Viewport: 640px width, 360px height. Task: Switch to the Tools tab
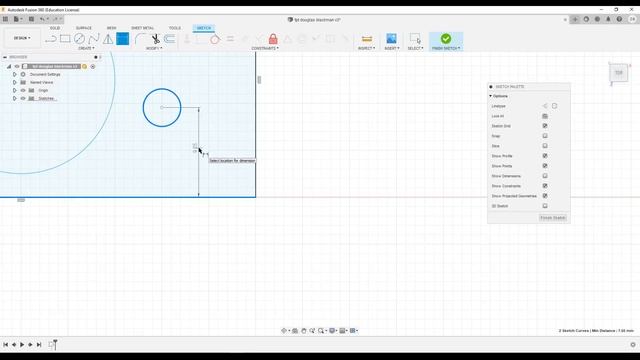(x=175, y=28)
